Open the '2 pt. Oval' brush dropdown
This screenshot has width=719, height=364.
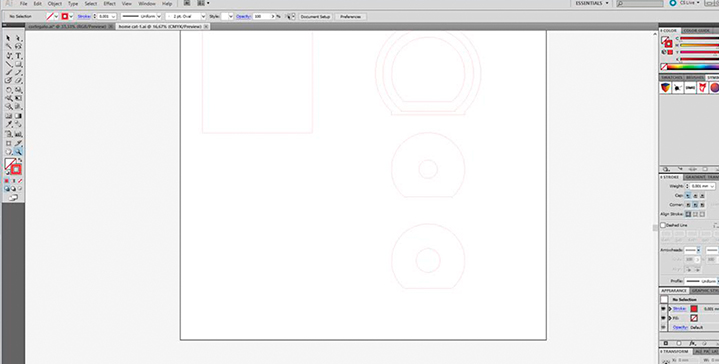click(x=203, y=17)
